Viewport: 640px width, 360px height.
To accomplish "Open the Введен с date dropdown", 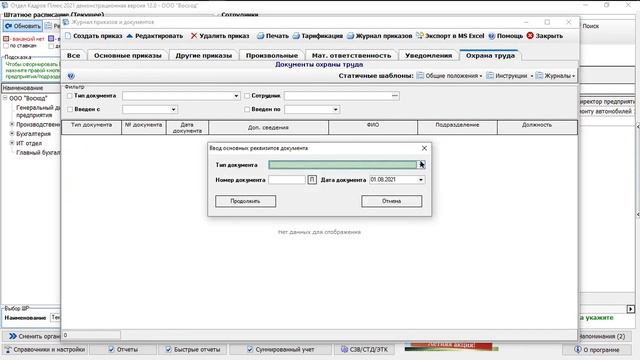I will click(x=173, y=109).
